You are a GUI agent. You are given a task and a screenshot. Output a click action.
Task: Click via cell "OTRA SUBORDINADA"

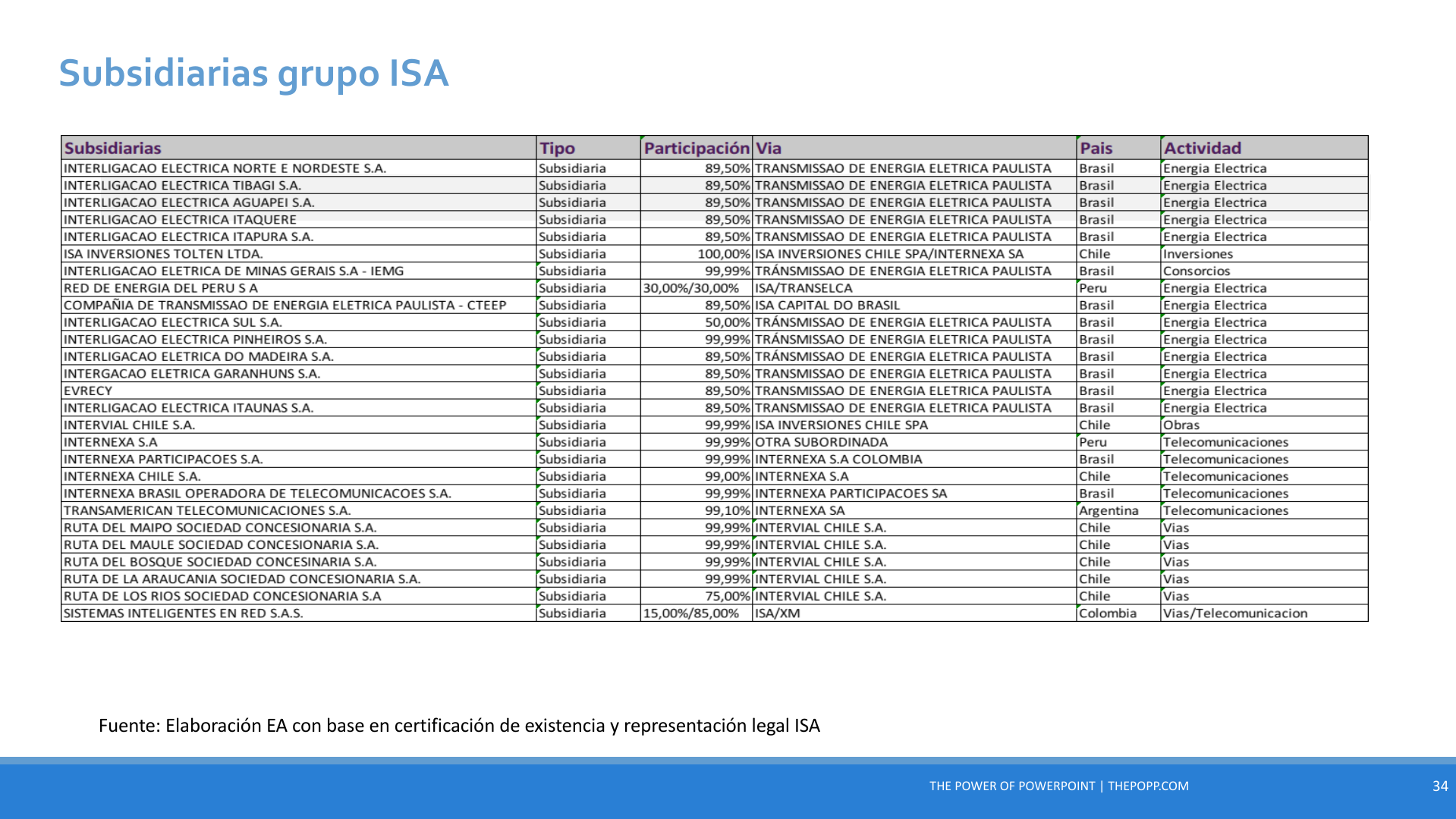tap(914, 443)
